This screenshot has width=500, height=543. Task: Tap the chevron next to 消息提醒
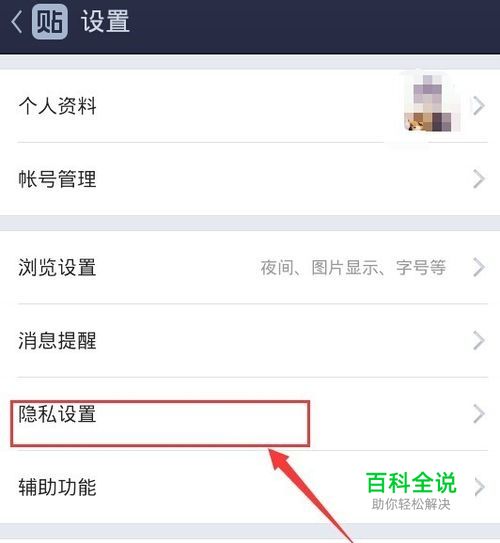[479, 340]
